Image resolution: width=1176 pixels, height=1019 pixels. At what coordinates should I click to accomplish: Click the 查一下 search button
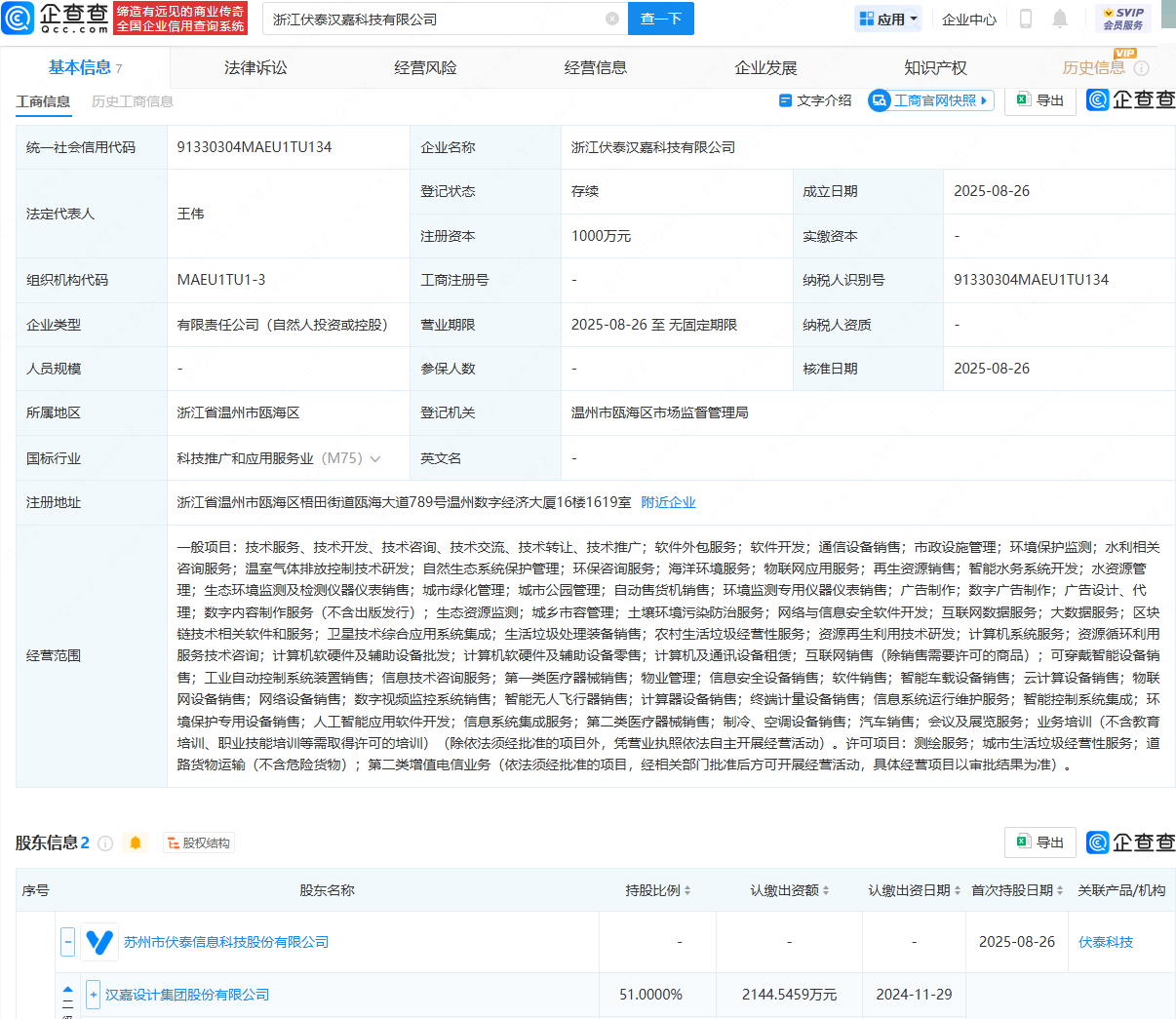point(660,19)
